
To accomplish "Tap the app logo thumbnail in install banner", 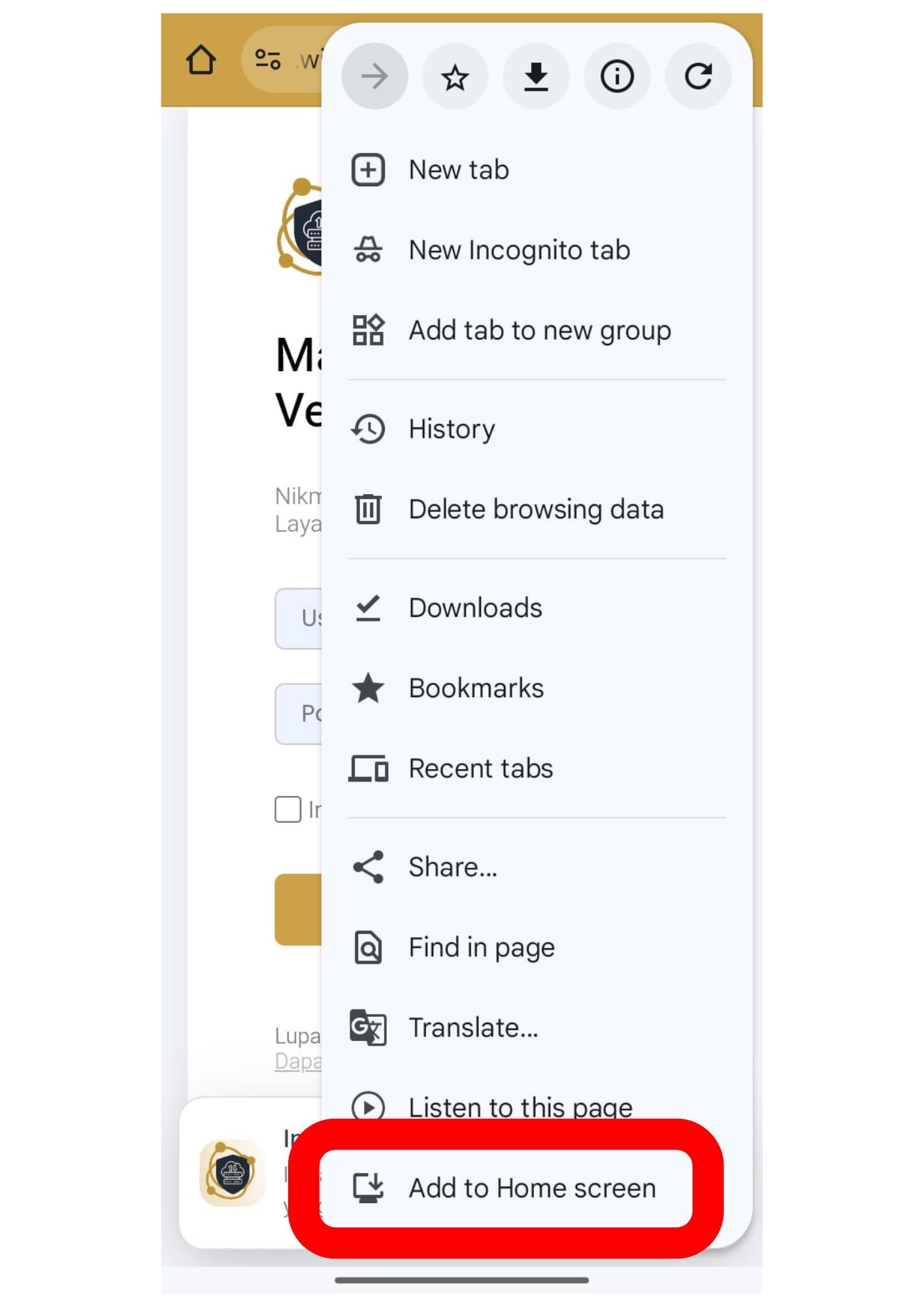I will coord(232,1173).
